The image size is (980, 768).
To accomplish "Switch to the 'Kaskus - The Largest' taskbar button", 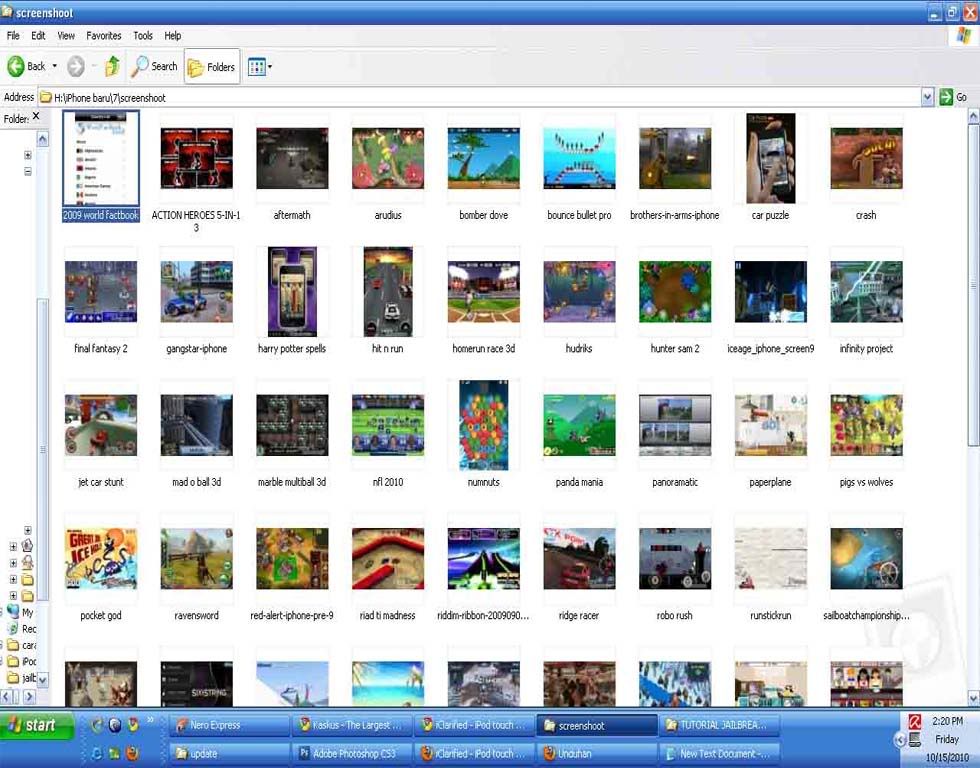I will [x=352, y=726].
